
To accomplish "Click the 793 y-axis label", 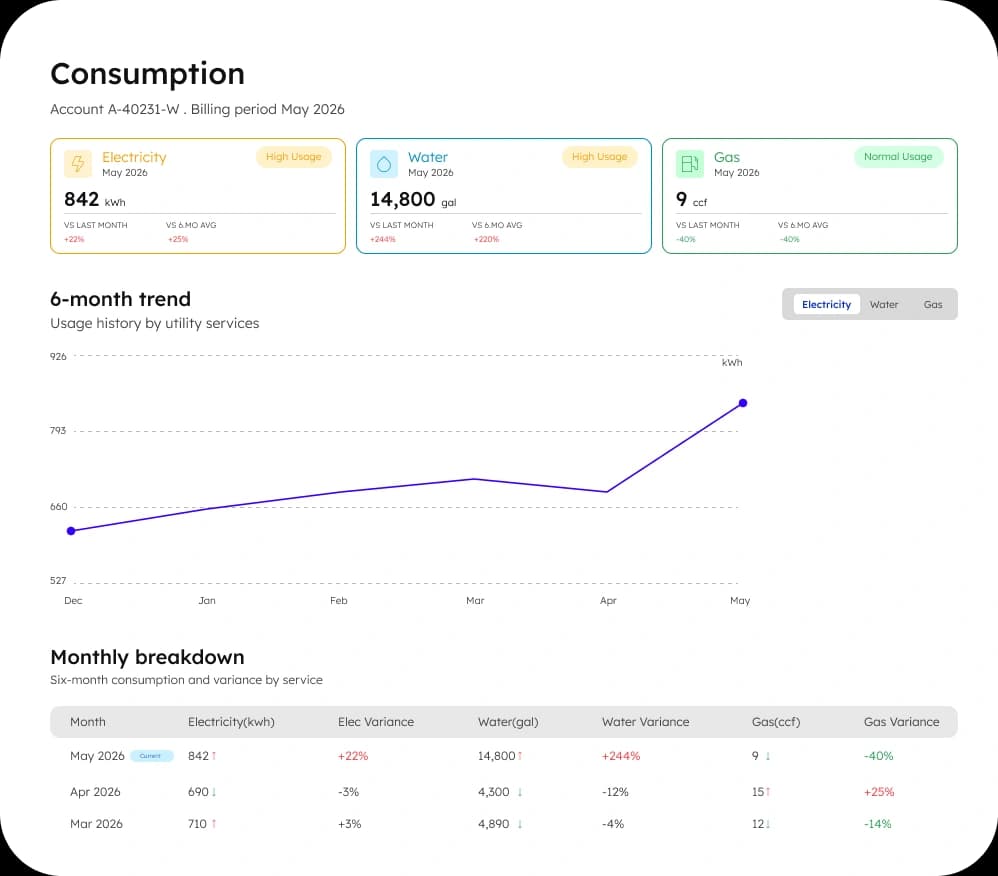I will click(58, 430).
